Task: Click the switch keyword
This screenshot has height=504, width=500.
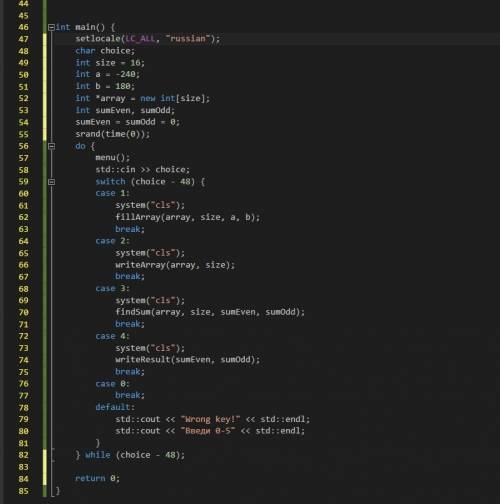Action: (110, 182)
